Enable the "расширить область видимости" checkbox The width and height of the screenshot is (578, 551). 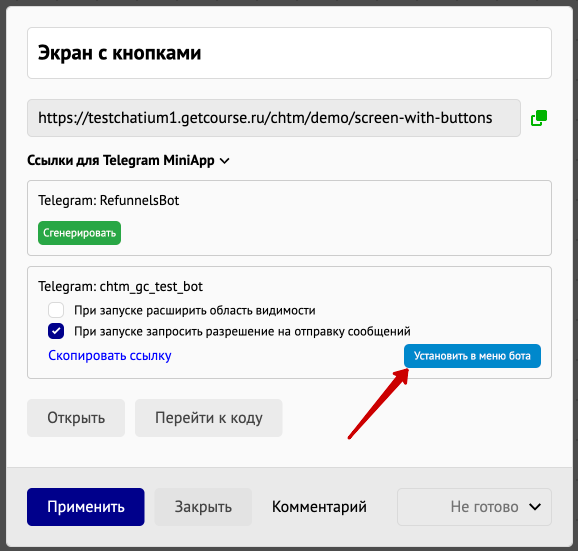coord(56,310)
